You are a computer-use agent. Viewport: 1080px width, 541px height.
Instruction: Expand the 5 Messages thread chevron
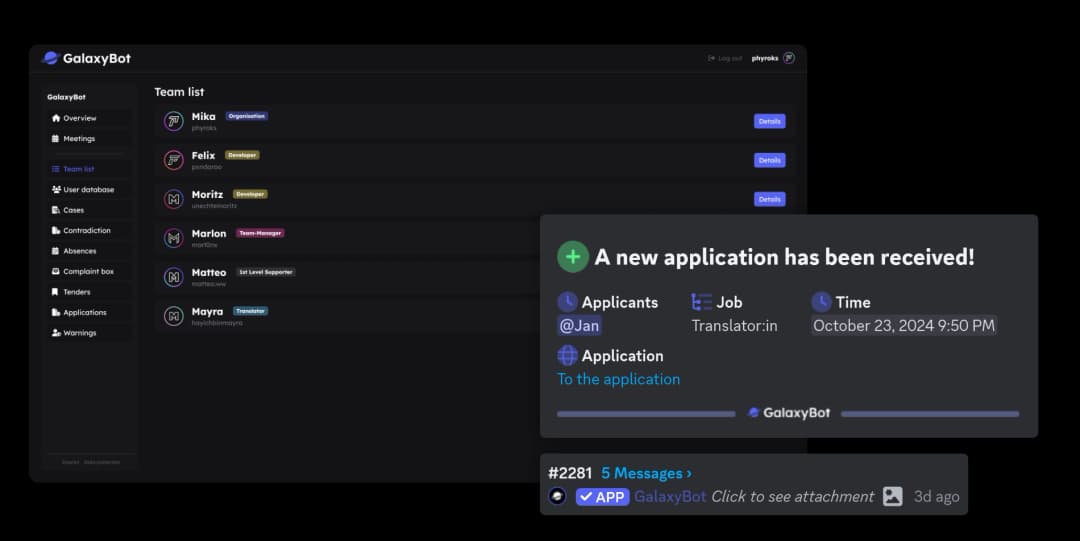pyautogui.click(x=689, y=473)
